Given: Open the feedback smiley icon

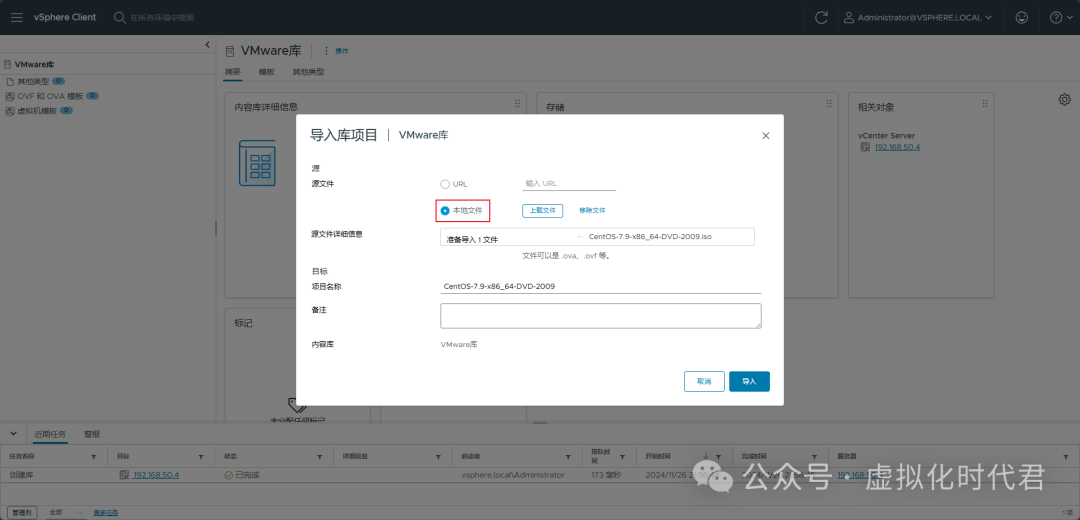Looking at the screenshot, I should click(x=1022, y=17).
